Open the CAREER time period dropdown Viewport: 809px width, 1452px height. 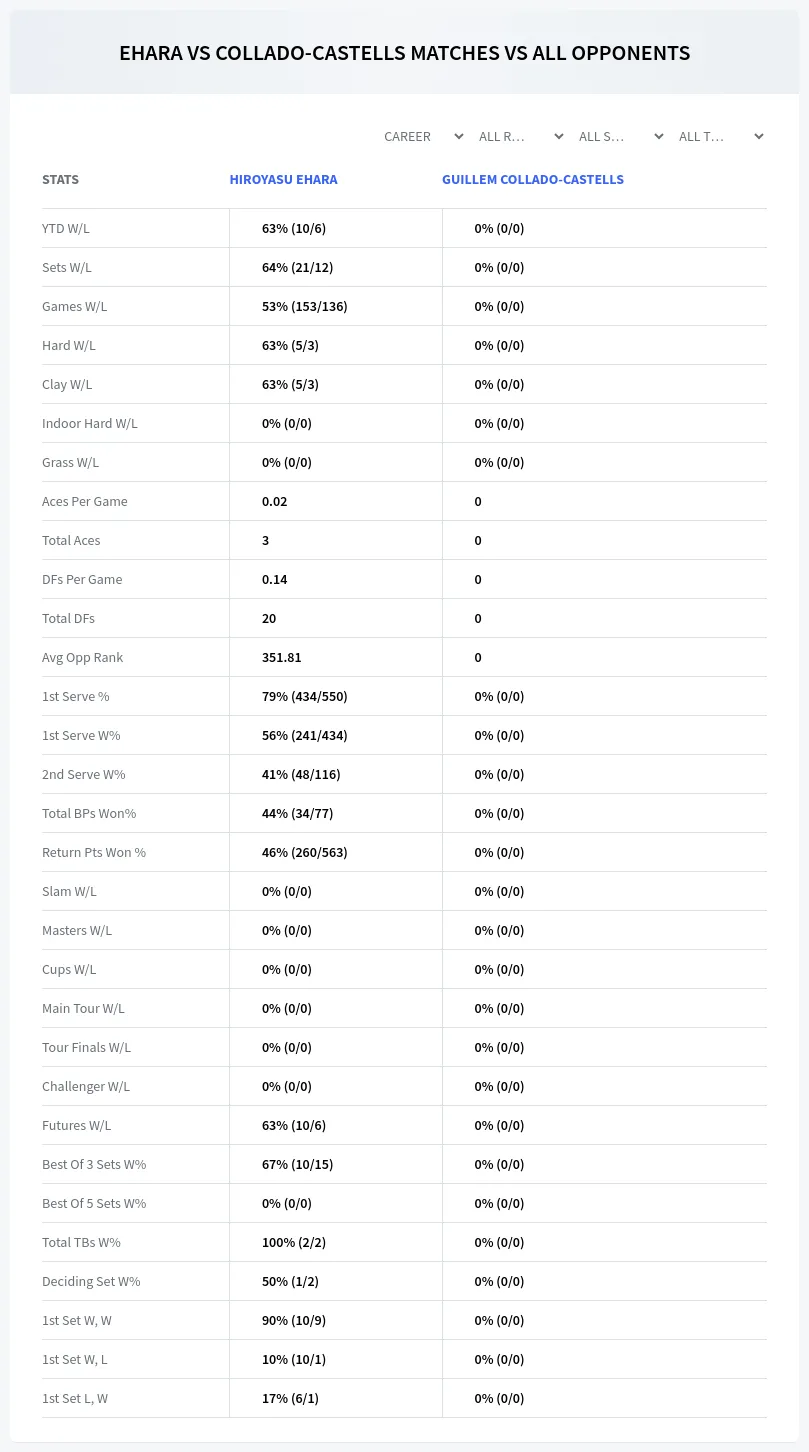pos(423,136)
